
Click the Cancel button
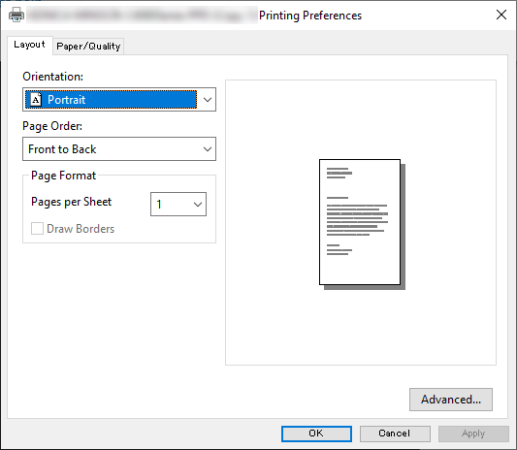pos(395,434)
